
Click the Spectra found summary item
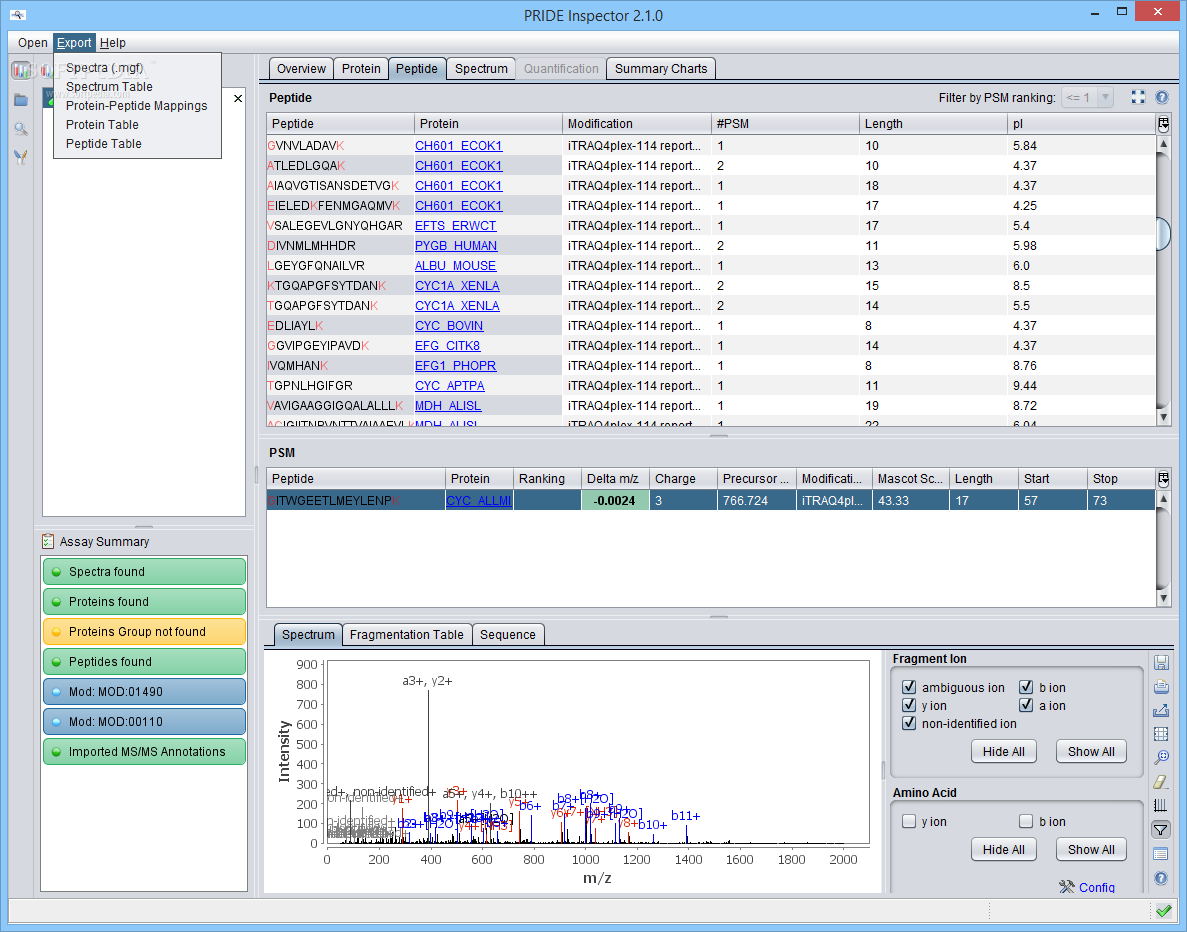click(145, 572)
